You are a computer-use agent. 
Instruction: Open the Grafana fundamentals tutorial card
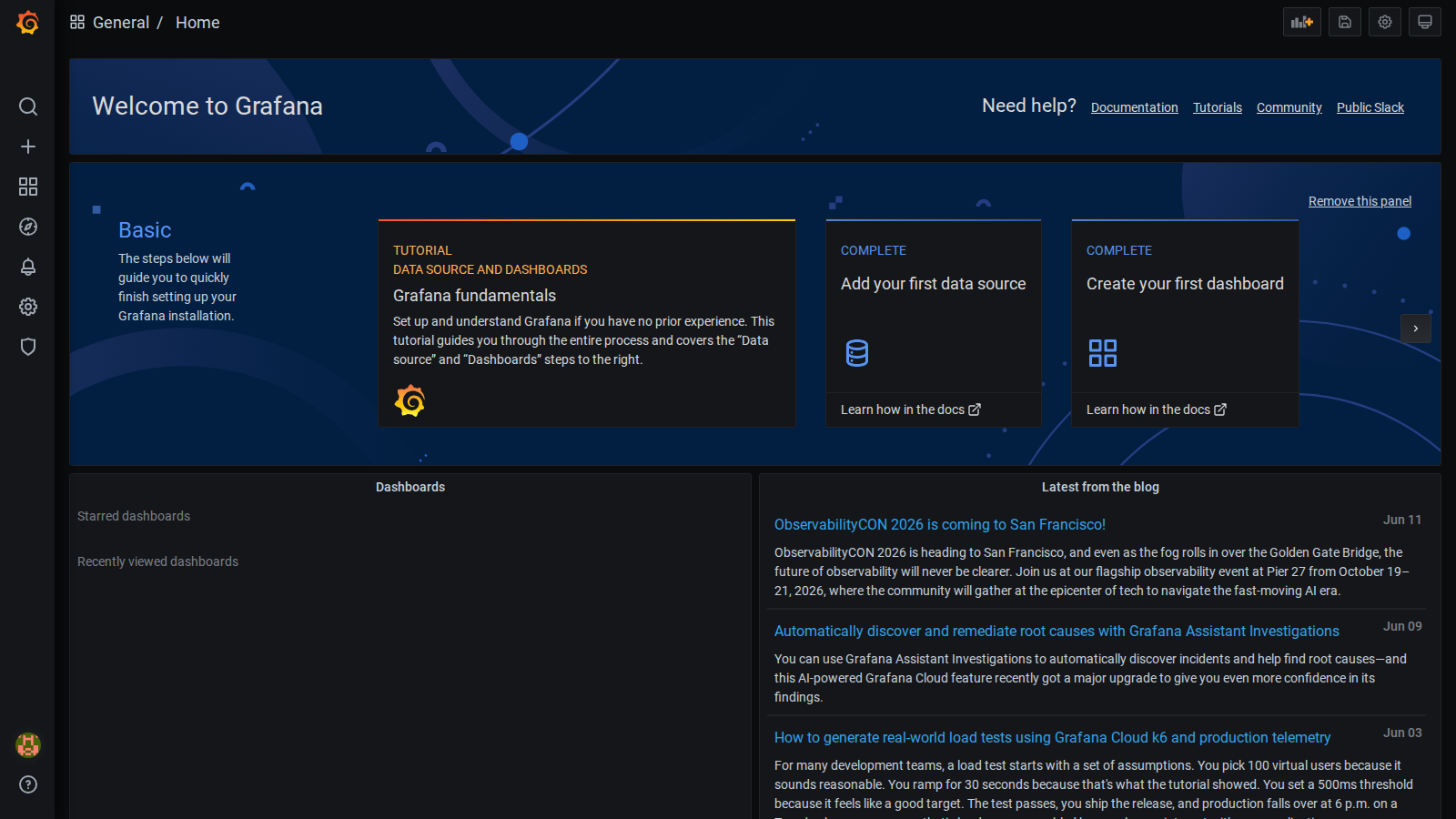[x=587, y=323]
